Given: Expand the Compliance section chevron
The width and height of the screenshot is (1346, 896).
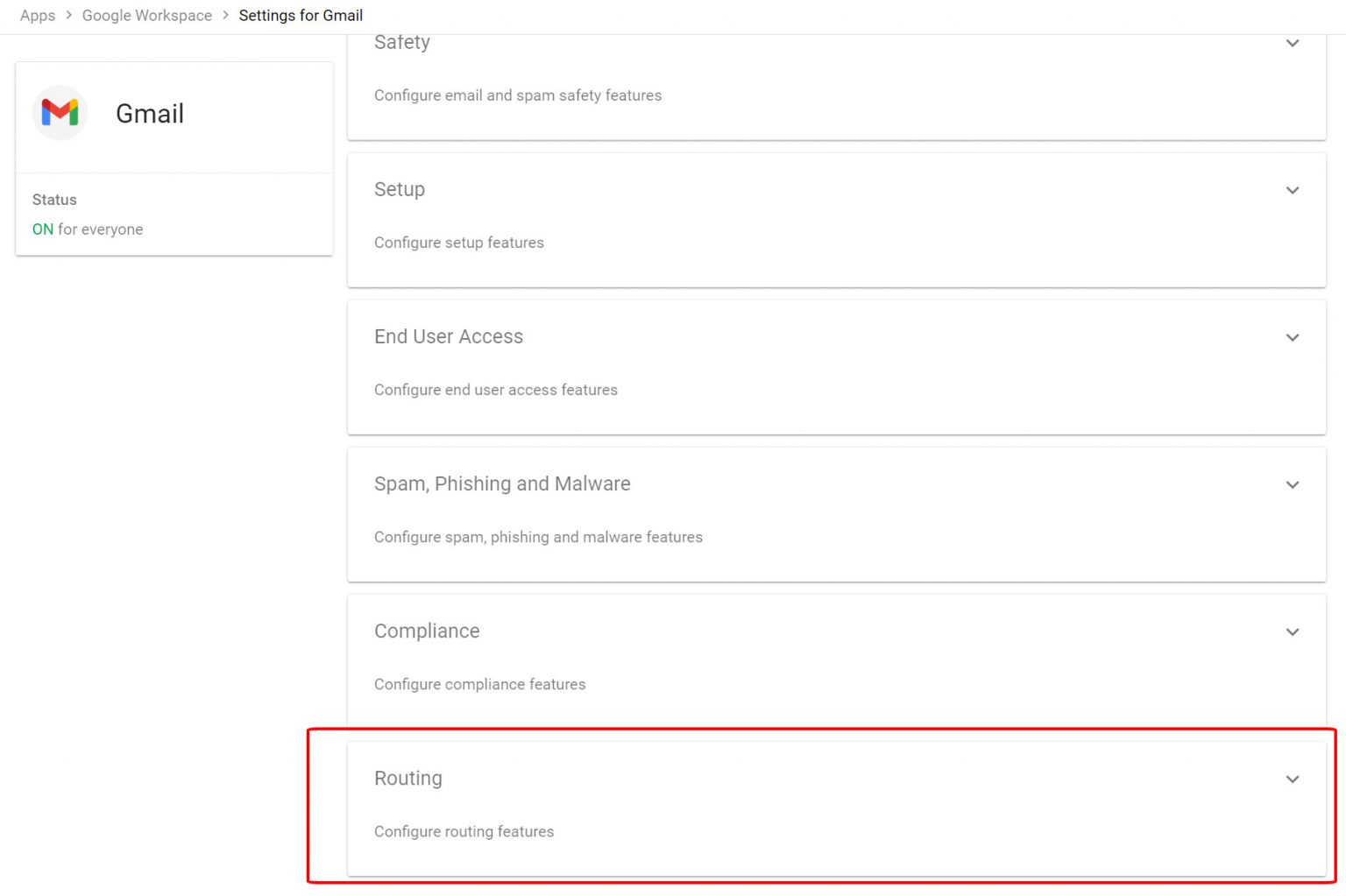Looking at the screenshot, I should pos(1292,631).
